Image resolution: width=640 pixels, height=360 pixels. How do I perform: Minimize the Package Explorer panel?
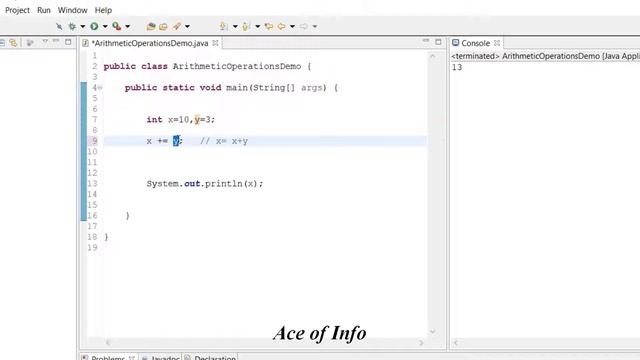(56, 41)
